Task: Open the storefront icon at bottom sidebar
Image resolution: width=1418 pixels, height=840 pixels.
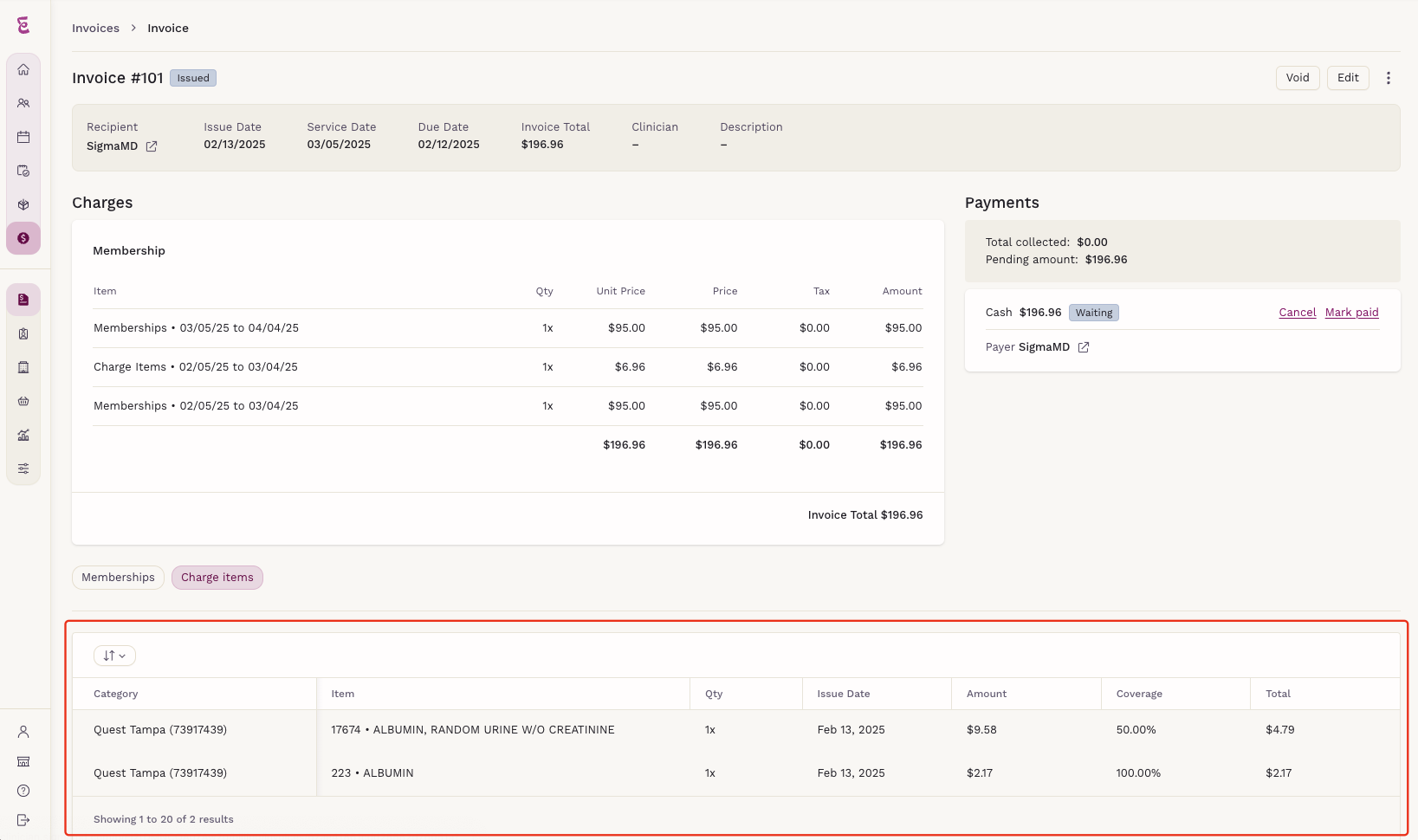Action: 23,761
